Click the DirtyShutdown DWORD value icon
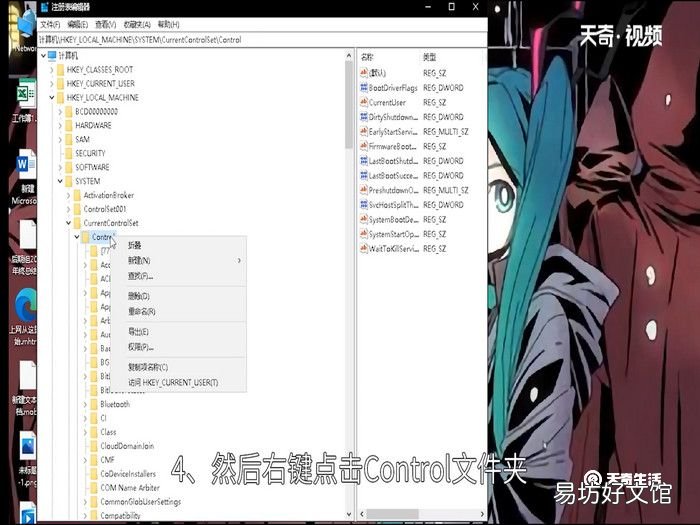 point(364,117)
